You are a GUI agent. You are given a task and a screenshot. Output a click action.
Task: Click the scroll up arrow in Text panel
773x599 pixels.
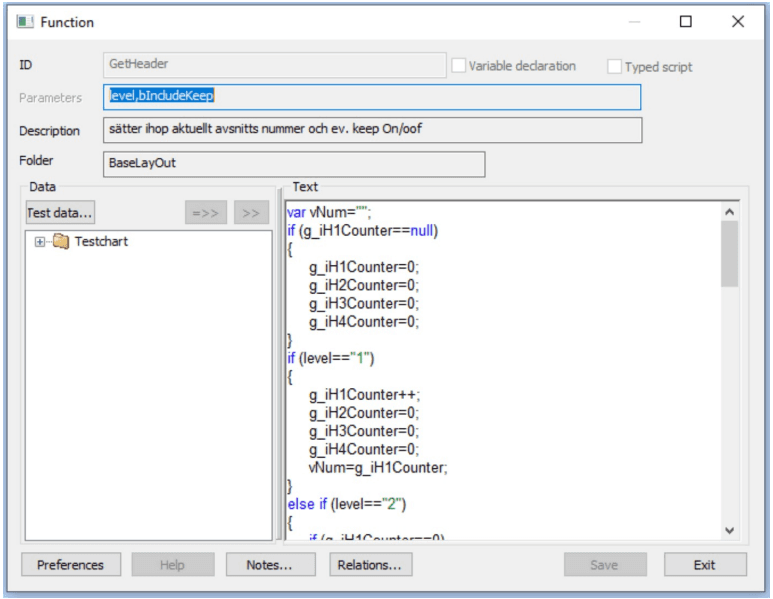(728, 212)
